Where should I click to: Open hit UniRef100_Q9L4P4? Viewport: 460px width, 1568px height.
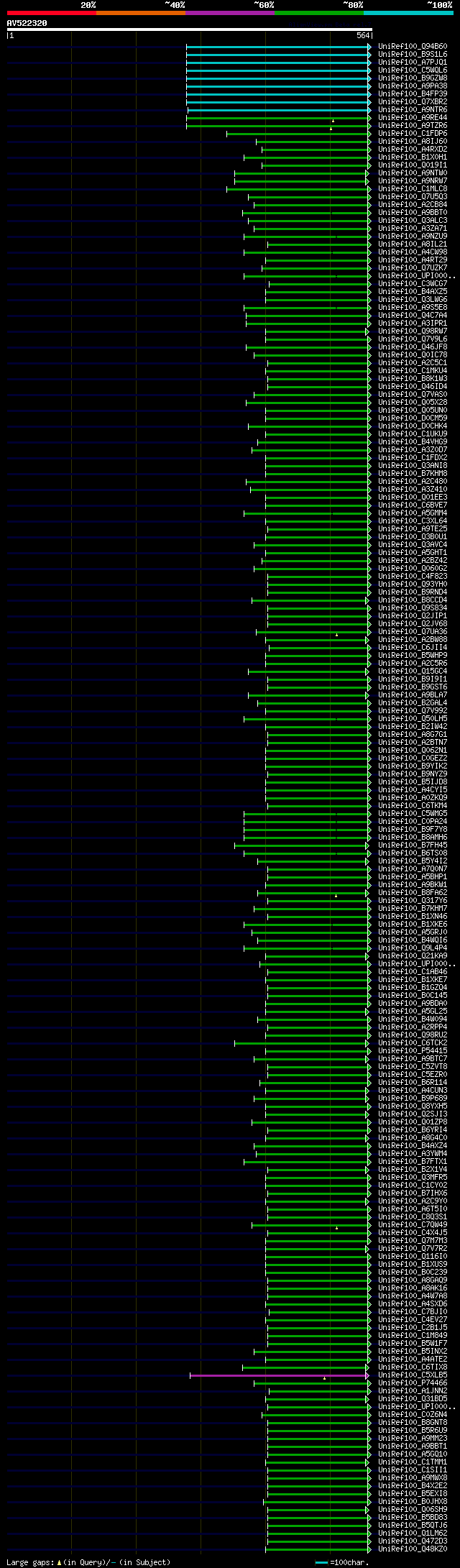pyautogui.click(x=413, y=948)
